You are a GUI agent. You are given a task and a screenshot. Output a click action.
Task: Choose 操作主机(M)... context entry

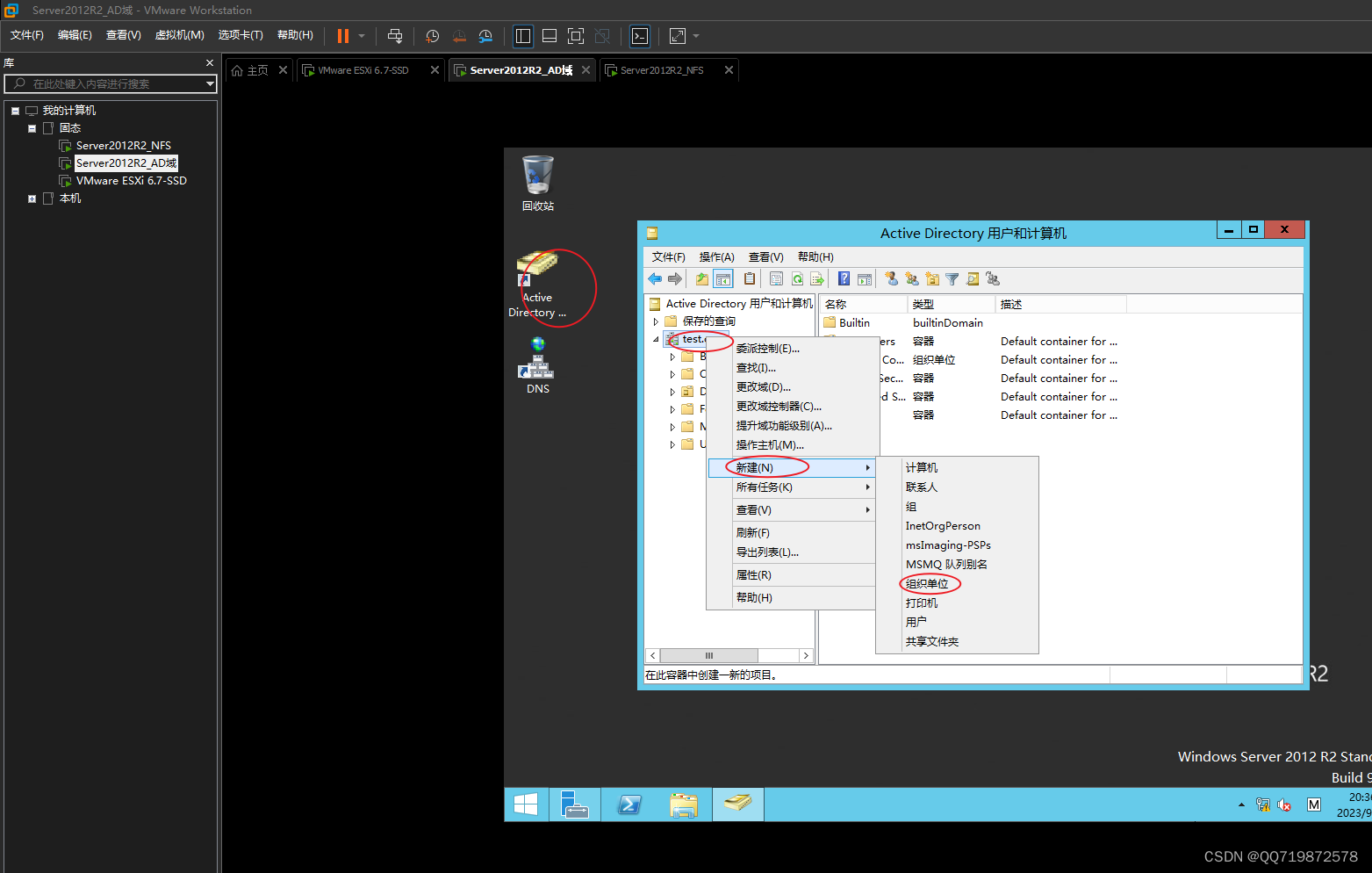coord(793,445)
